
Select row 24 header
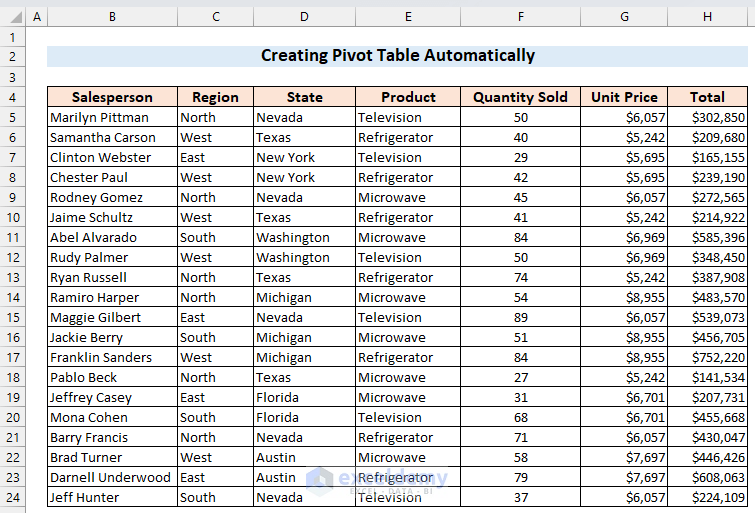(x=13, y=497)
